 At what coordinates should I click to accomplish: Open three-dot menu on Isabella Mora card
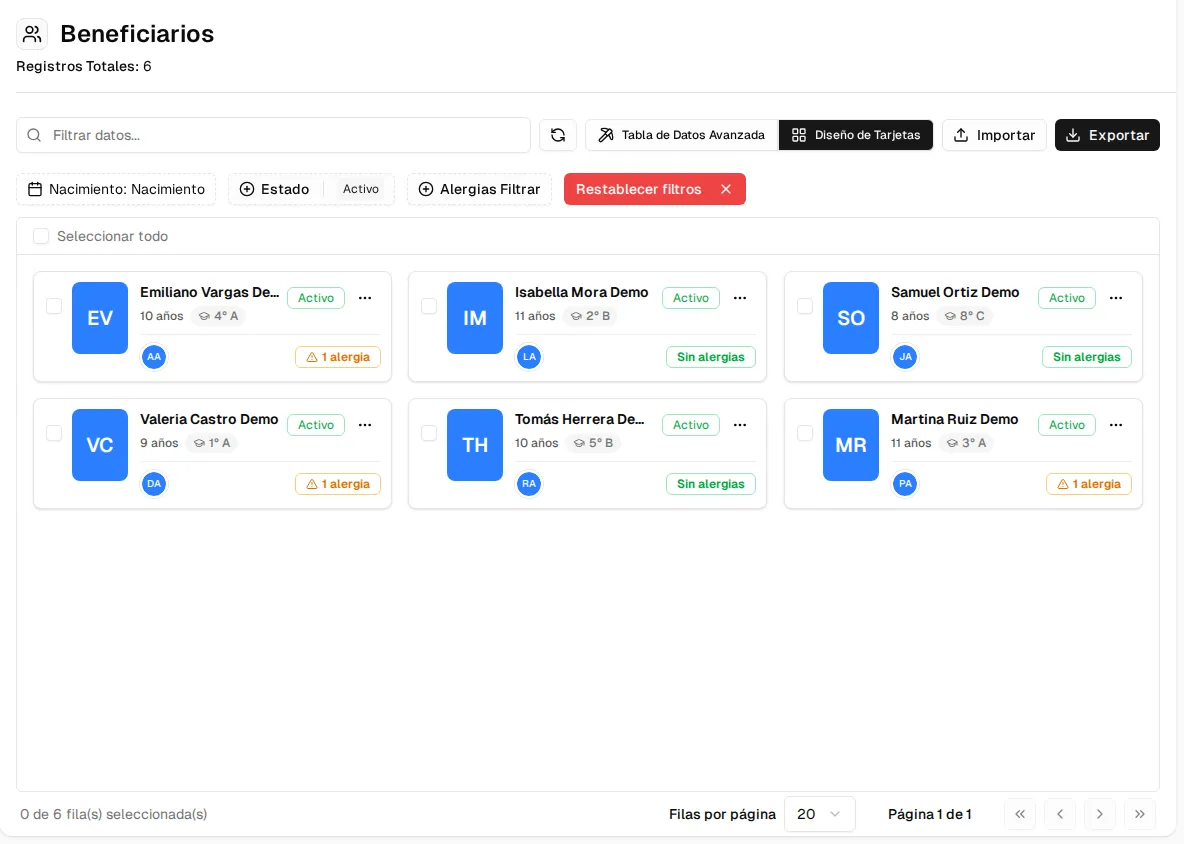pyautogui.click(x=740, y=298)
